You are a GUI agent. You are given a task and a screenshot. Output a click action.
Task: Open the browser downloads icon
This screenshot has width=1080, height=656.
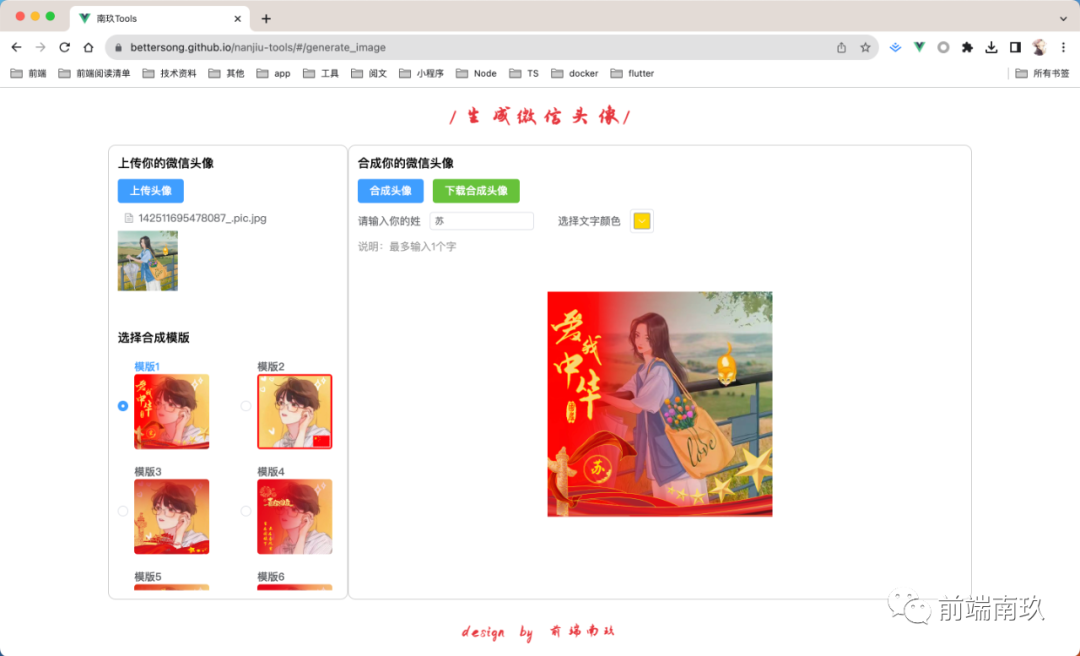[991, 48]
